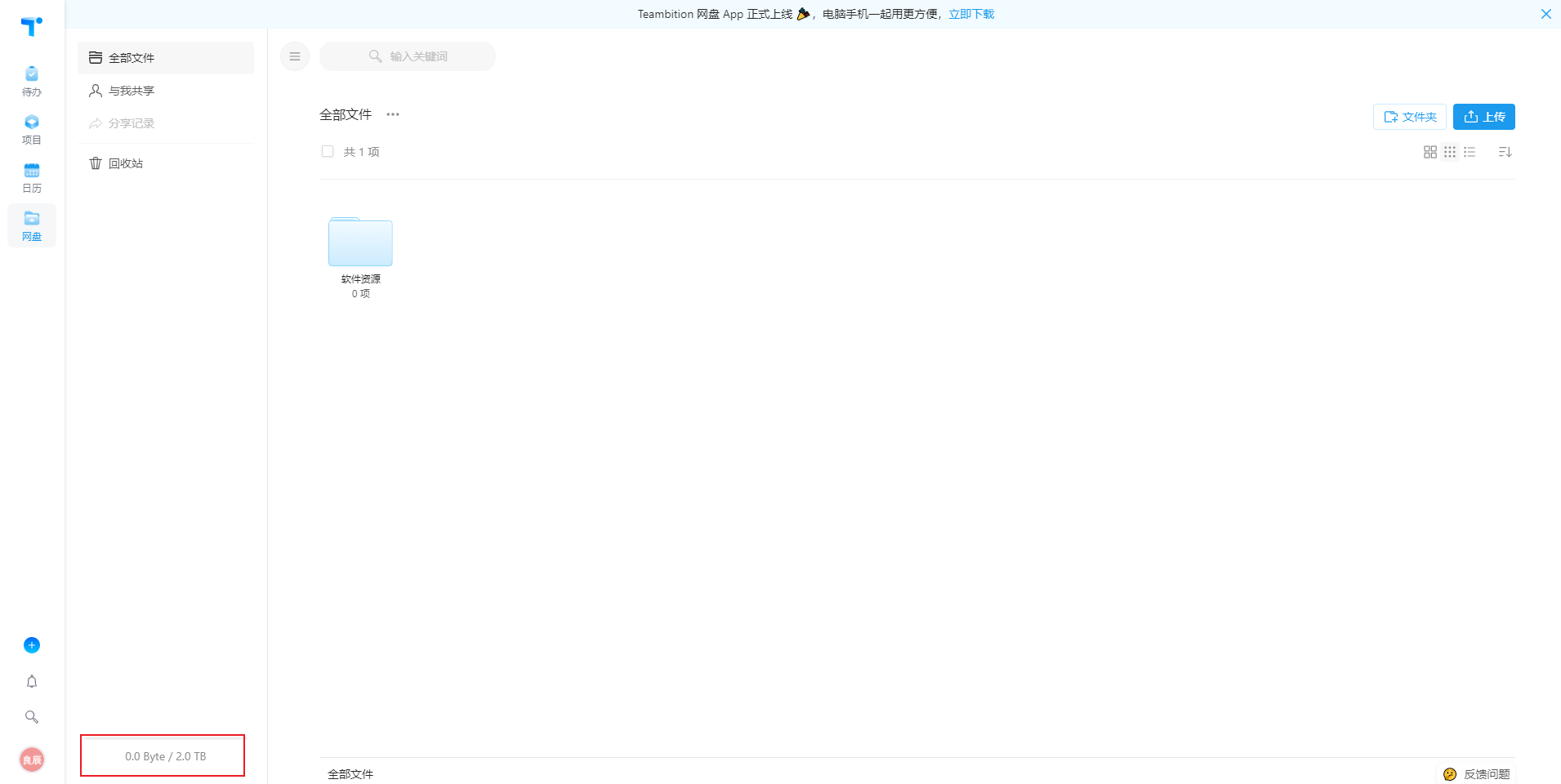Open the sort order options

point(1505,152)
